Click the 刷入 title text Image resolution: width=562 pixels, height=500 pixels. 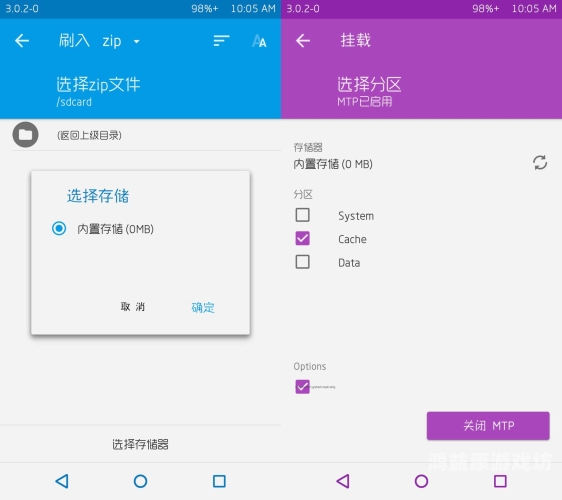point(74,41)
